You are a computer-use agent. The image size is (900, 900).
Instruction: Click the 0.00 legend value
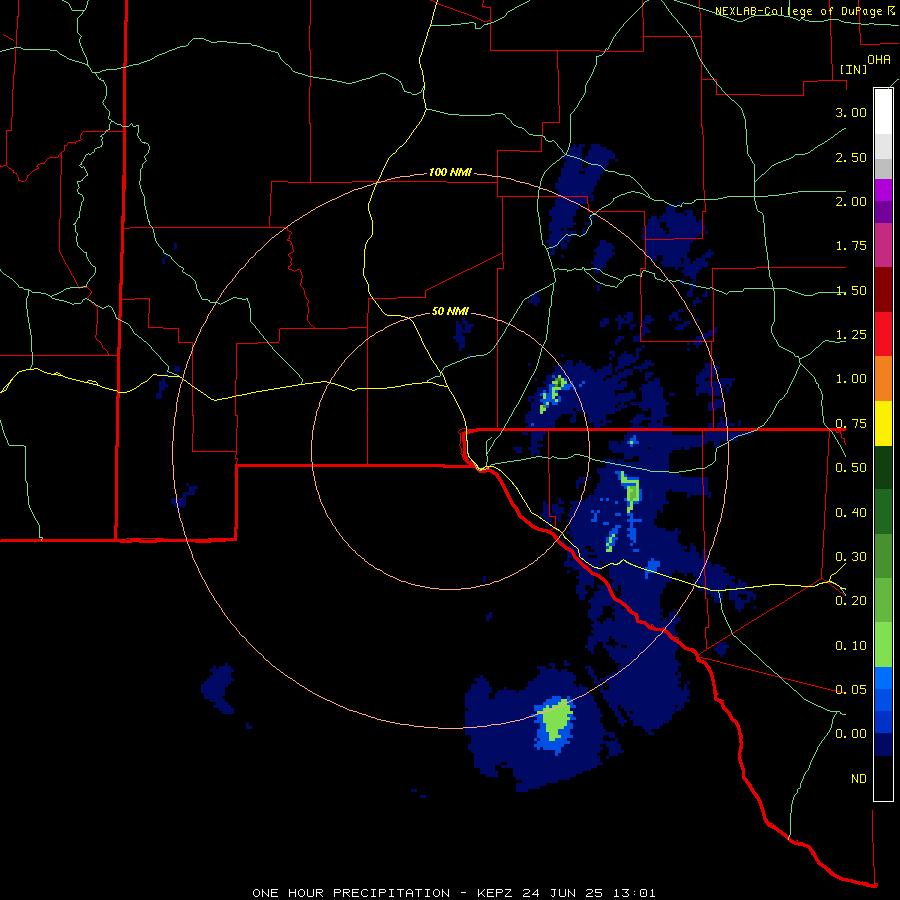[x=851, y=734]
